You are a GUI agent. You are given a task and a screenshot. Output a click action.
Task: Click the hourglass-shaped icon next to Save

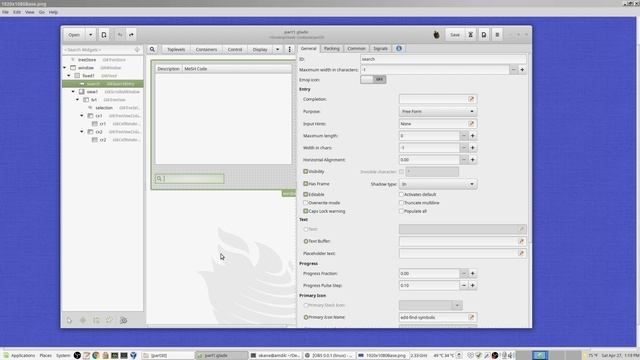coord(470,35)
